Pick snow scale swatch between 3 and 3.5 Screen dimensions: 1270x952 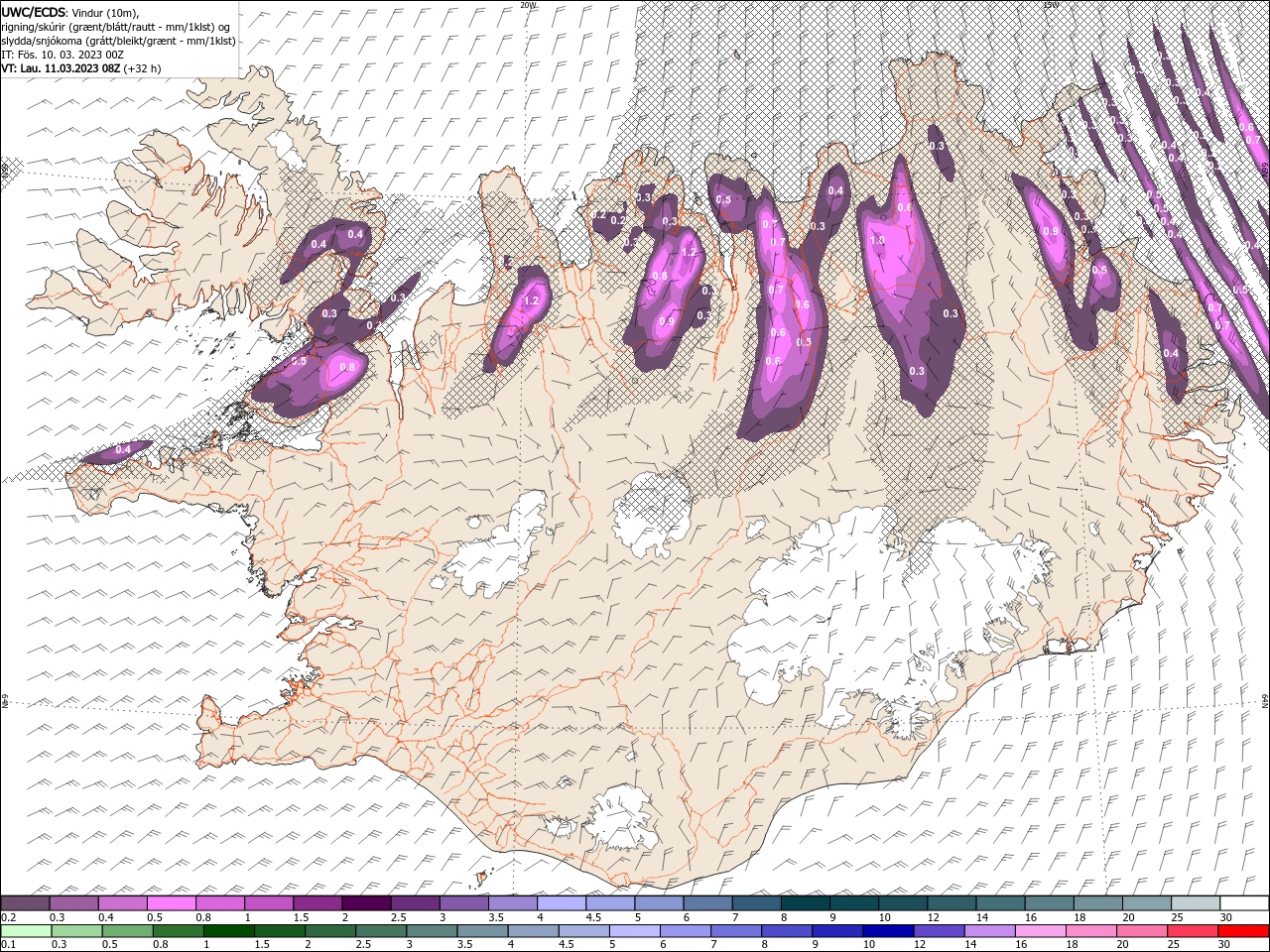tap(463, 903)
